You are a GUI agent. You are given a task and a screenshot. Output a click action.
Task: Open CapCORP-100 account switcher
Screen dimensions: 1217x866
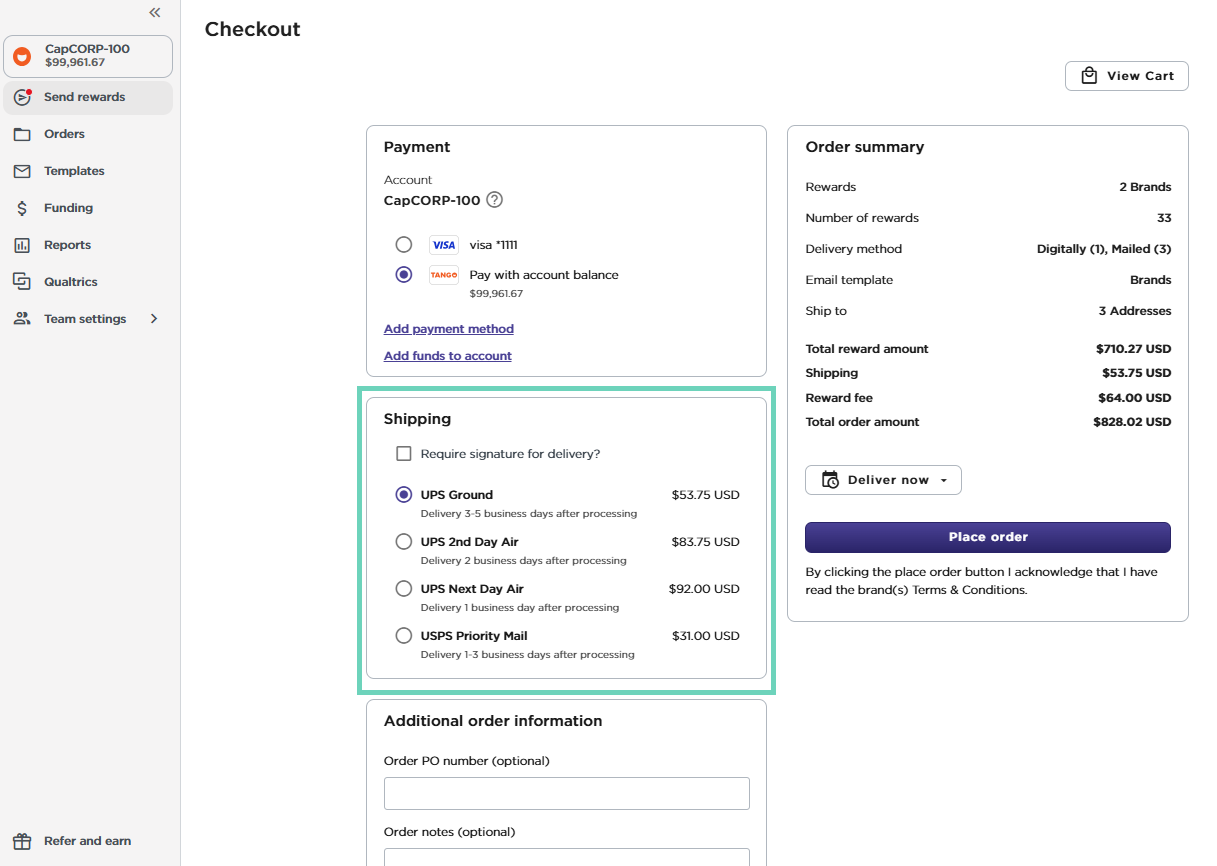tap(88, 56)
